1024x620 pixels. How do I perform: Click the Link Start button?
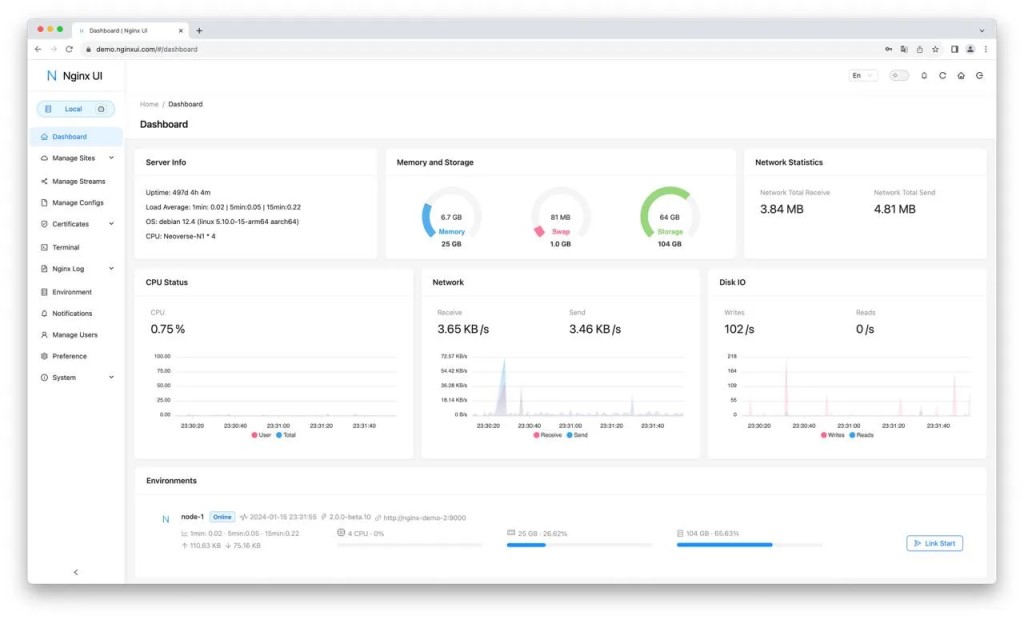(x=934, y=543)
